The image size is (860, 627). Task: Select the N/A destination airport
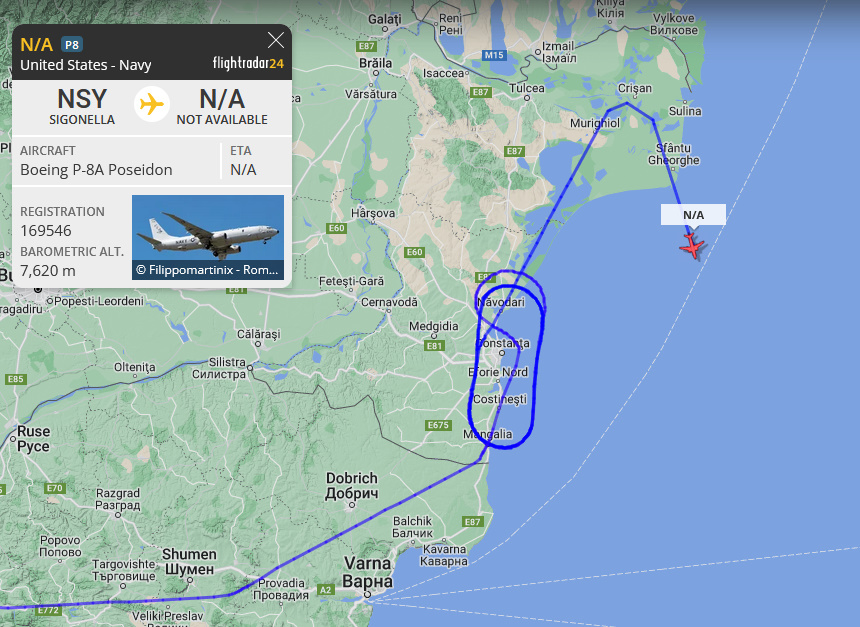[x=222, y=107]
